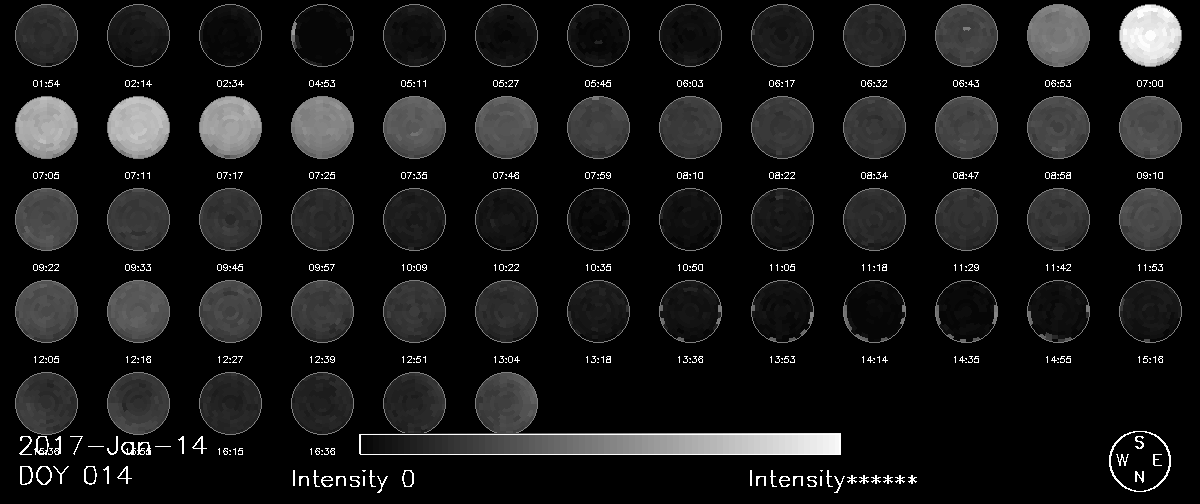Open the disk image for 09:57
Image resolution: width=1200 pixels, height=504 pixels.
(x=322, y=219)
